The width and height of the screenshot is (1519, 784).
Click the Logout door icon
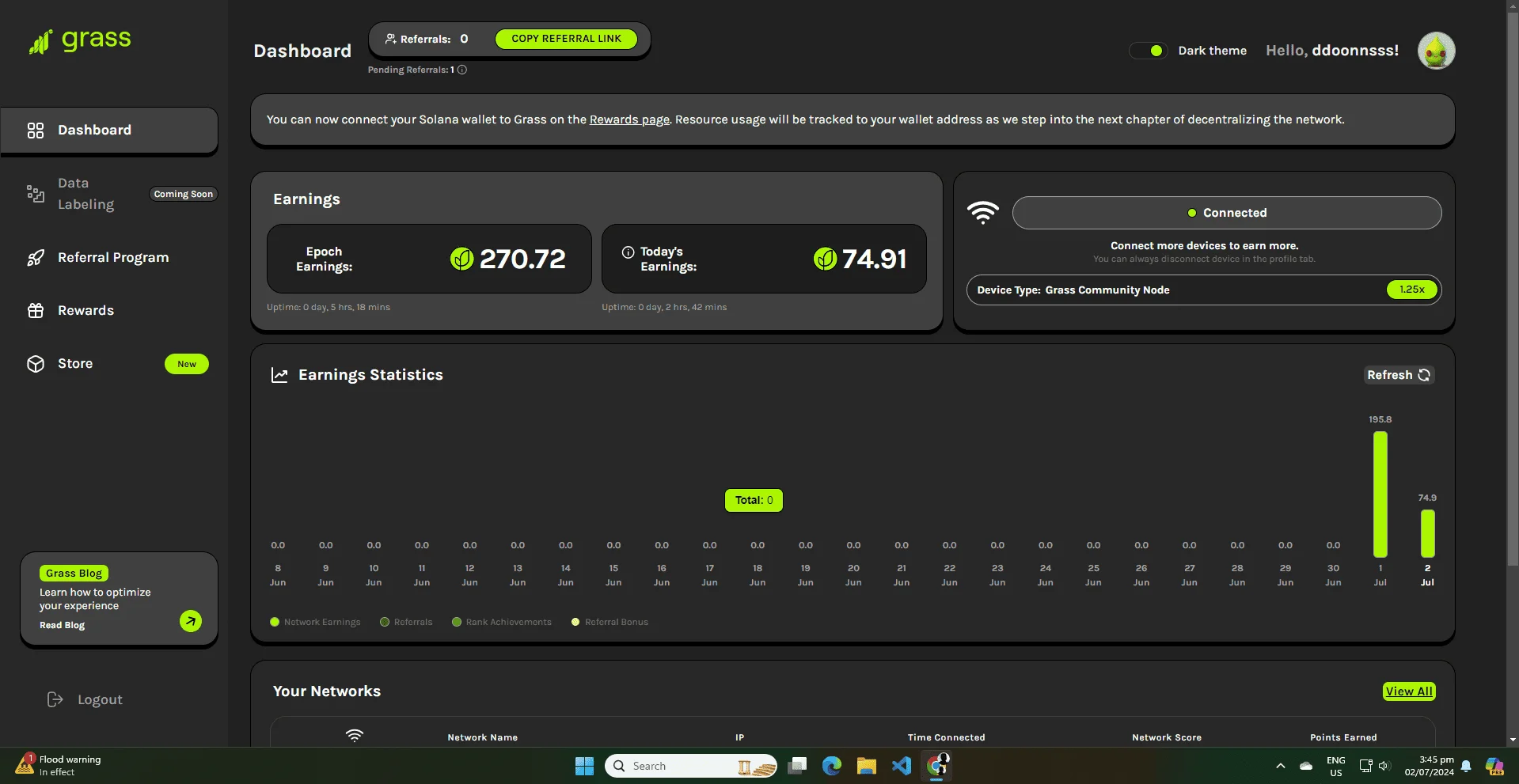(x=55, y=699)
